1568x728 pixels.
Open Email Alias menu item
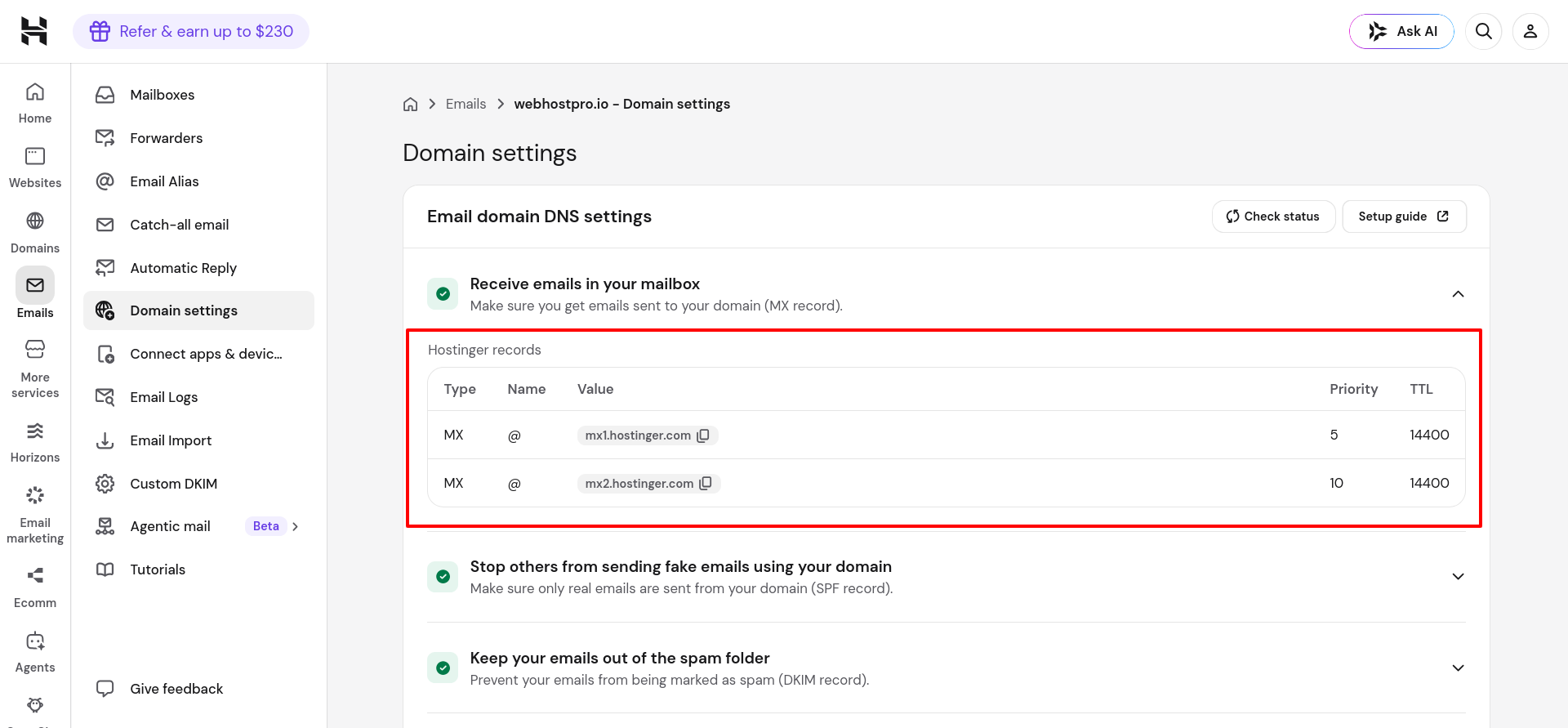point(198,181)
